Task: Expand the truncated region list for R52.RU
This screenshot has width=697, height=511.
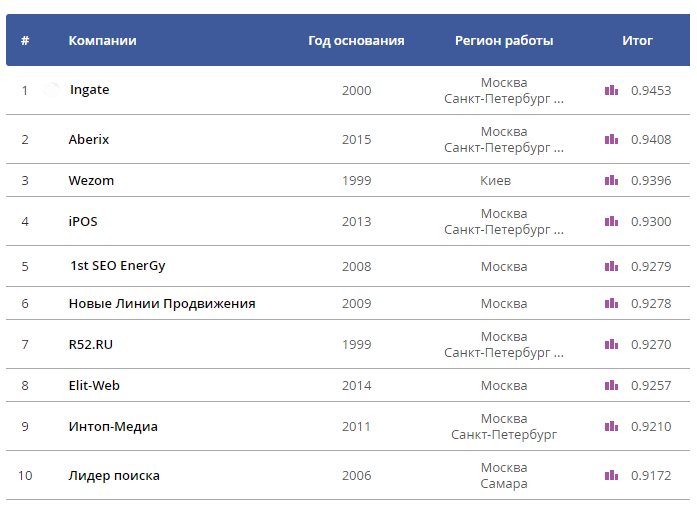Action: (559, 353)
